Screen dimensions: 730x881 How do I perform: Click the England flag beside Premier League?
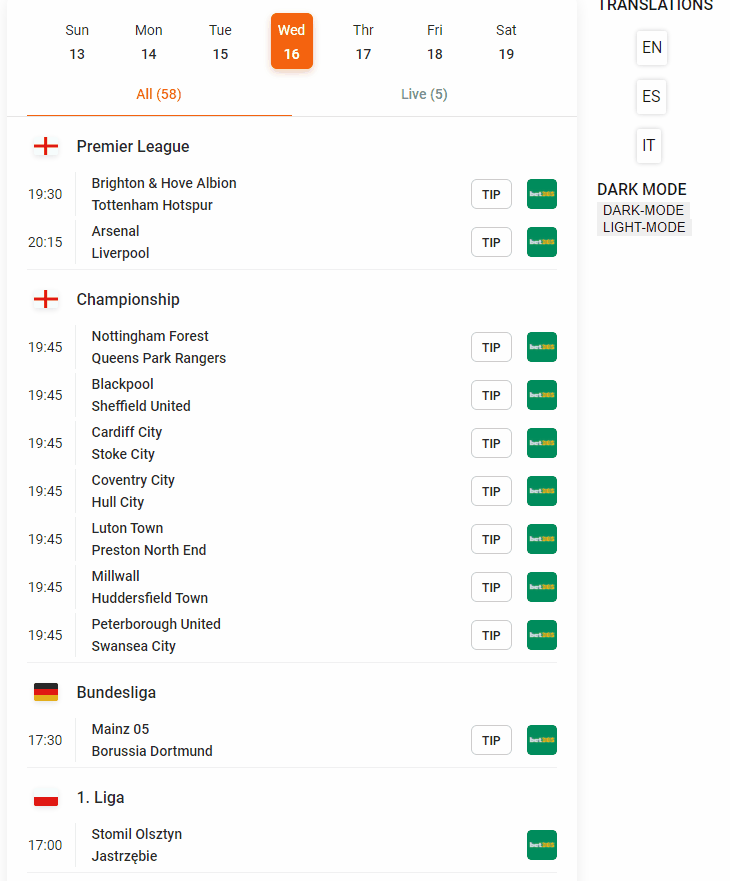(46, 146)
